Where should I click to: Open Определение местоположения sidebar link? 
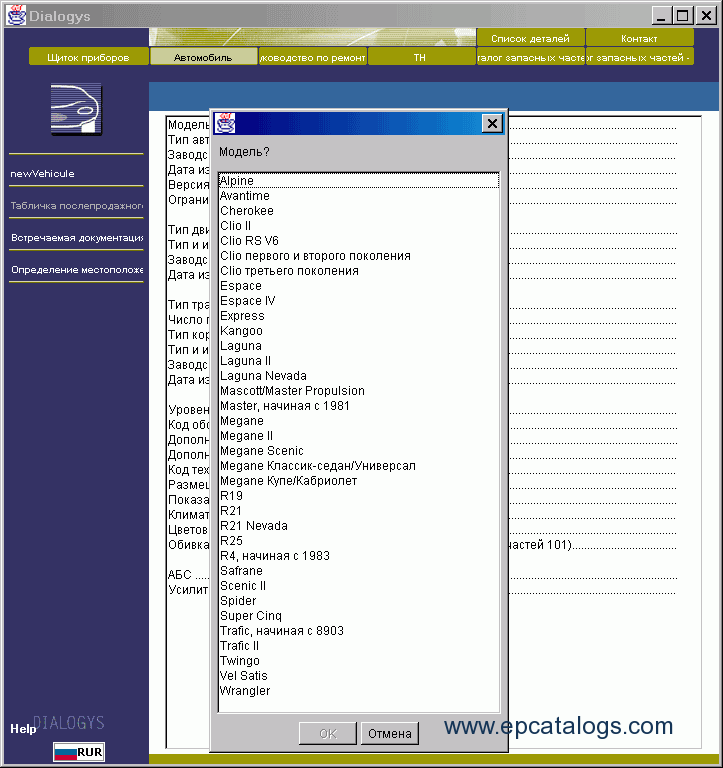click(x=76, y=270)
